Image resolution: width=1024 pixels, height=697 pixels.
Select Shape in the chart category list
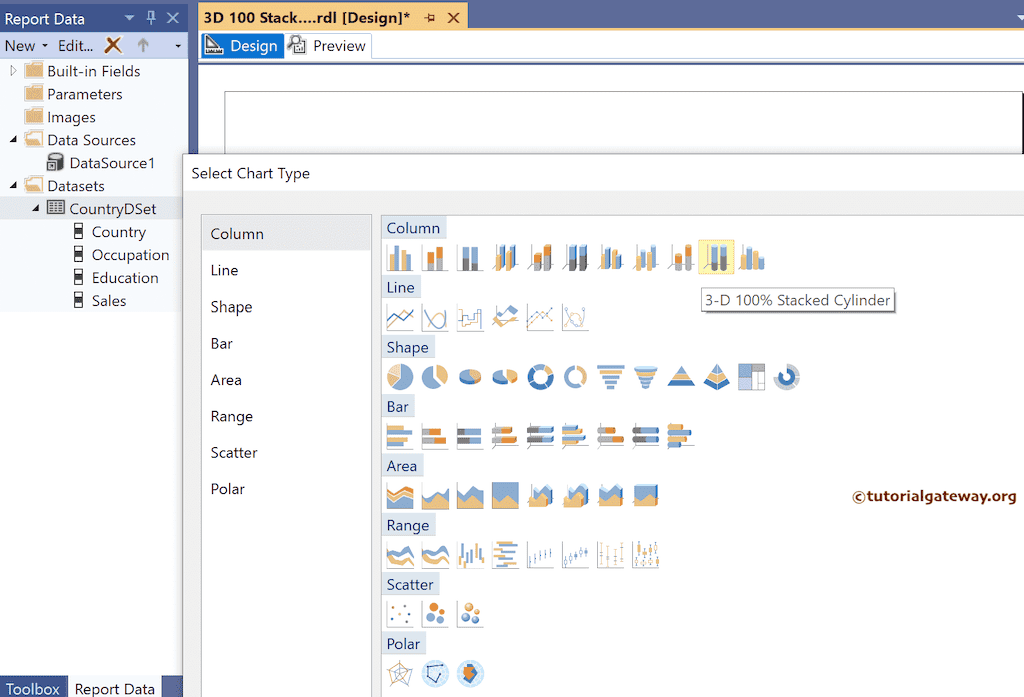tap(286, 306)
